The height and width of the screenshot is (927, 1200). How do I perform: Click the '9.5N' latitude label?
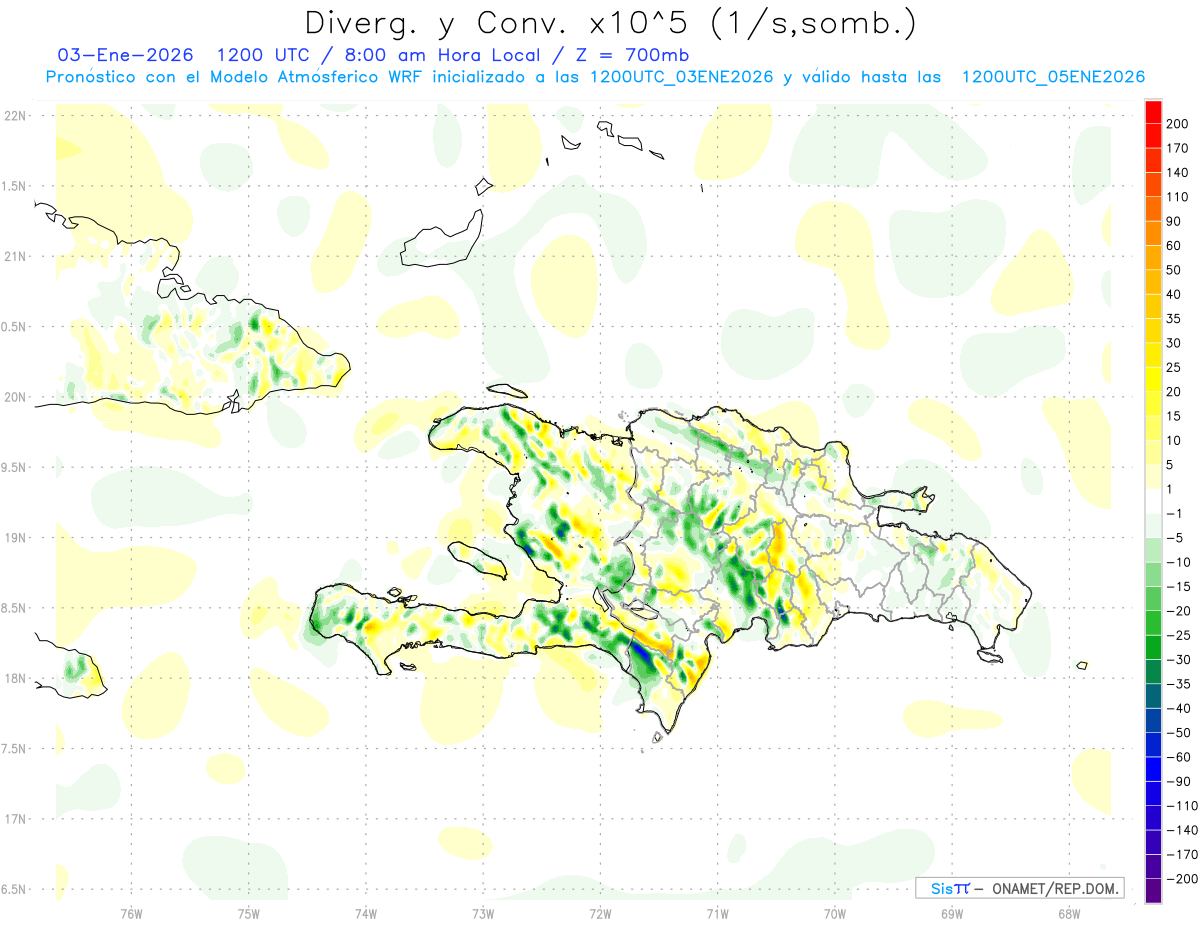15,467
